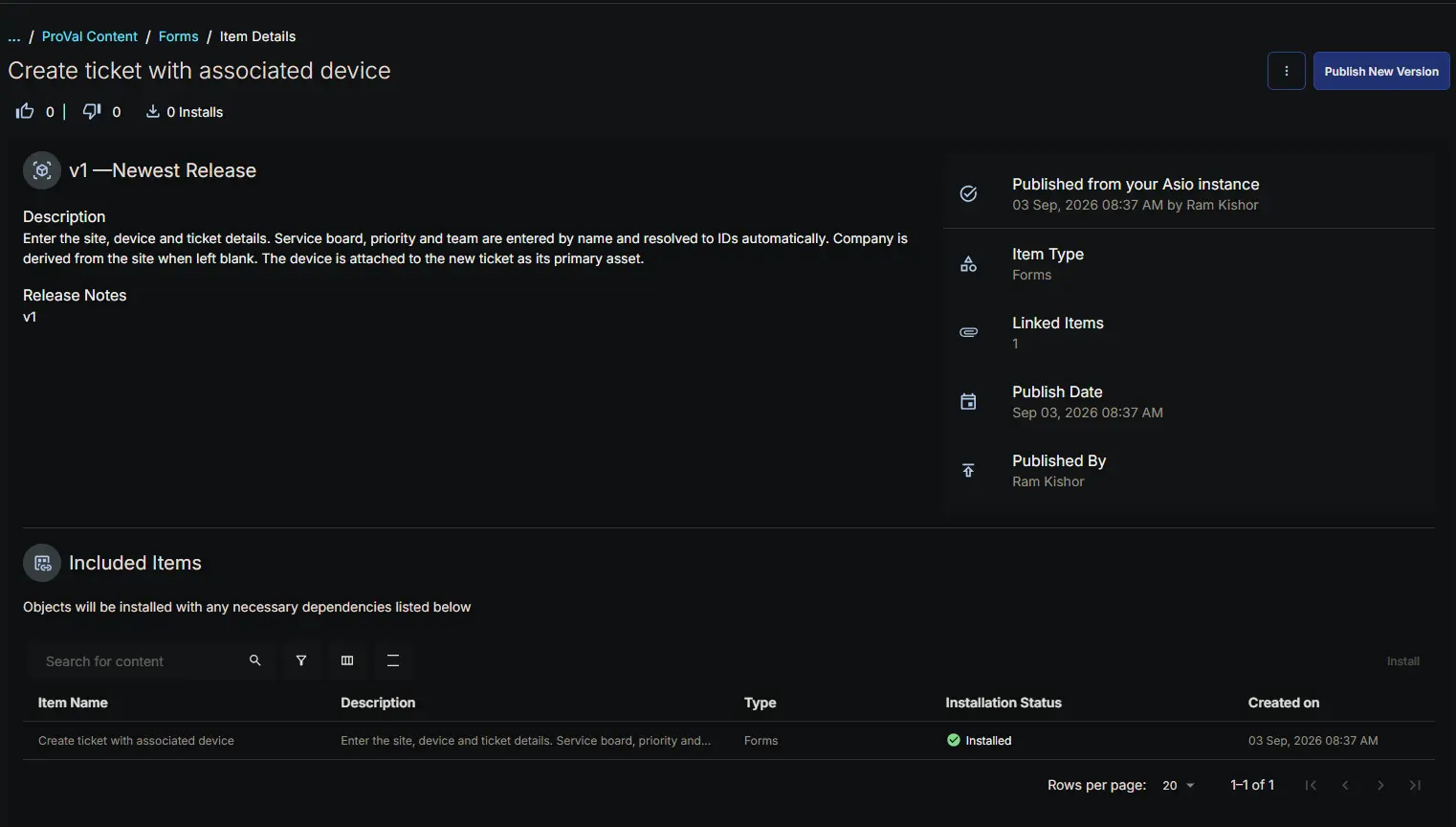Click the disabled Install button
1456x827 pixels.
pyautogui.click(x=1402, y=661)
